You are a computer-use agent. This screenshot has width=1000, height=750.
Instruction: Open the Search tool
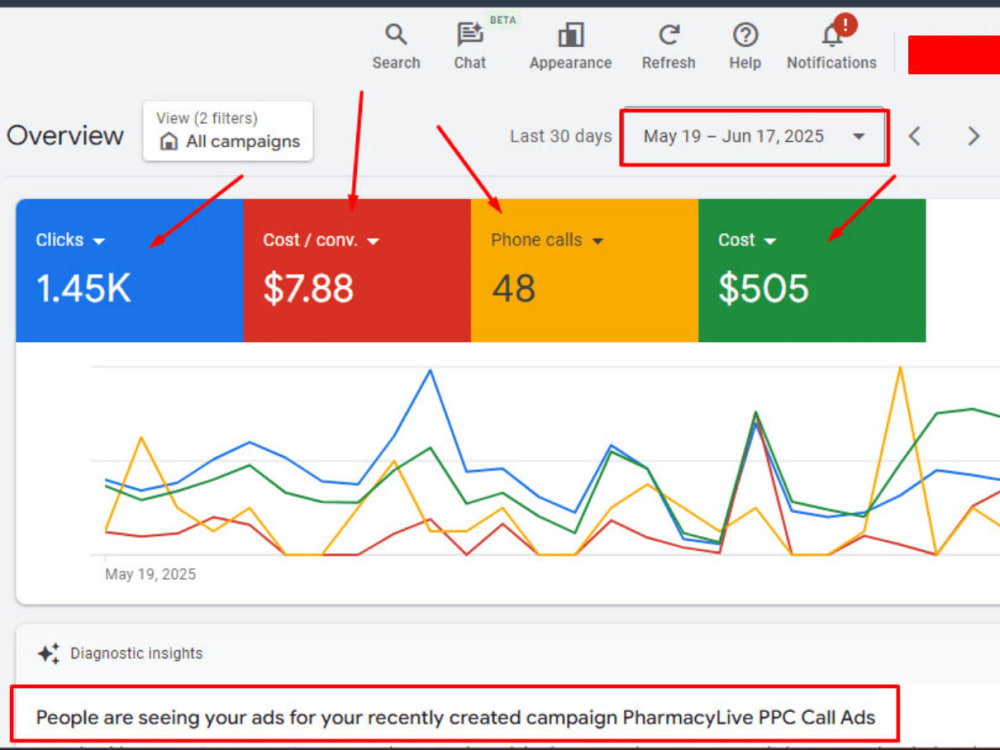click(x=396, y=47)
